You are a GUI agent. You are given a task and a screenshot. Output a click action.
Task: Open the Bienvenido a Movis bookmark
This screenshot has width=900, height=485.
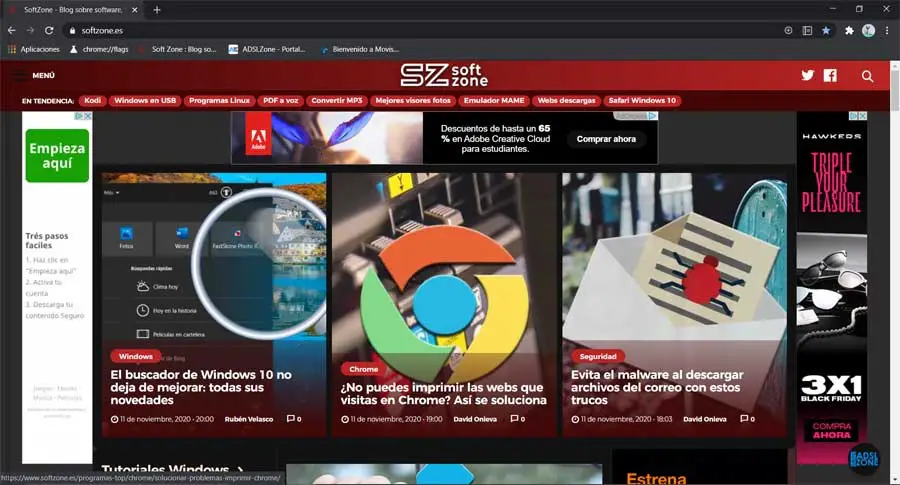[360, 49]
